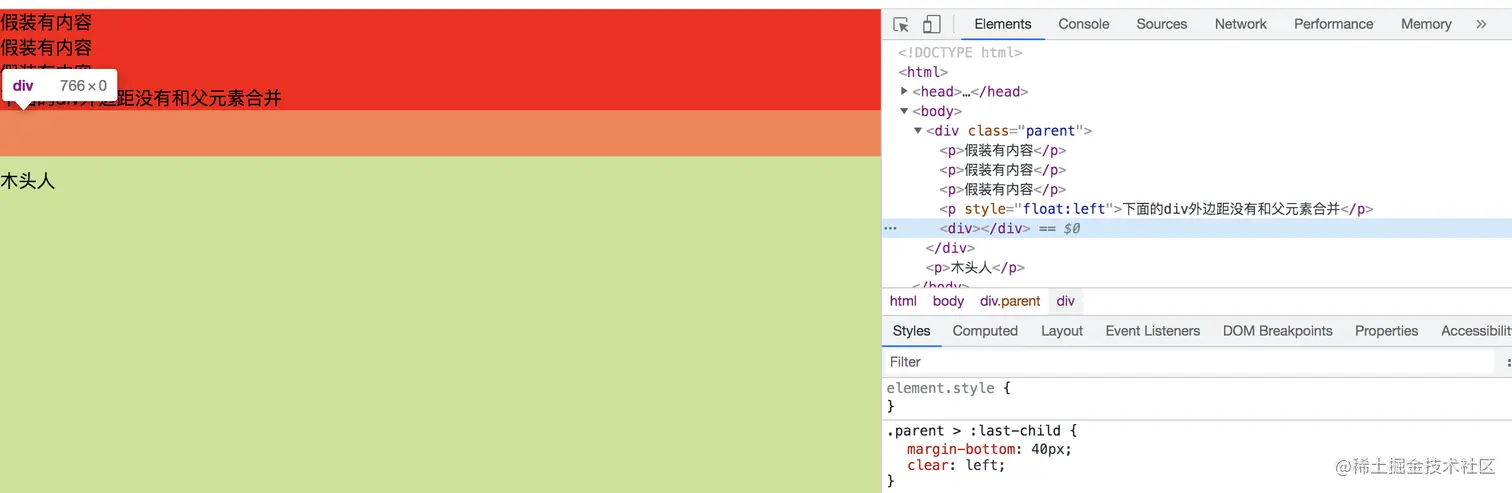Edit the clear: left declaration
The height and width of the screenshot is (493, 1512).
click(x=956, y=465)
